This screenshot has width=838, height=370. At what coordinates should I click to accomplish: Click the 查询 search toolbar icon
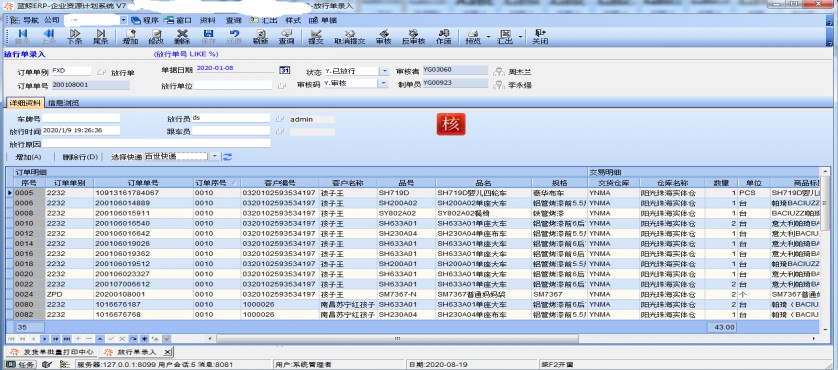286,36
